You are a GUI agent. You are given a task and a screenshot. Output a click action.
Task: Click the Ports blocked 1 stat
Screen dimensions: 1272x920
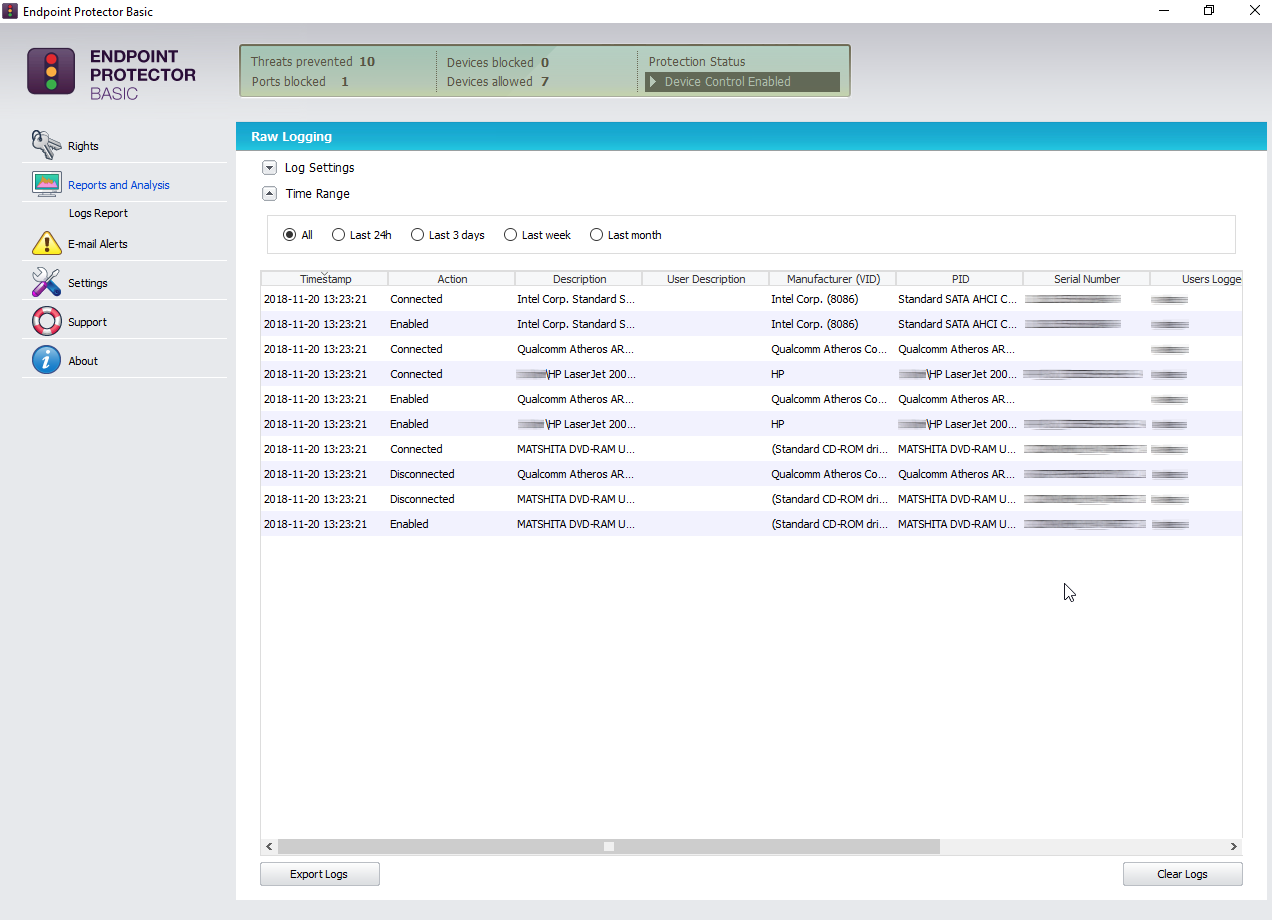(x=300, y=82)
